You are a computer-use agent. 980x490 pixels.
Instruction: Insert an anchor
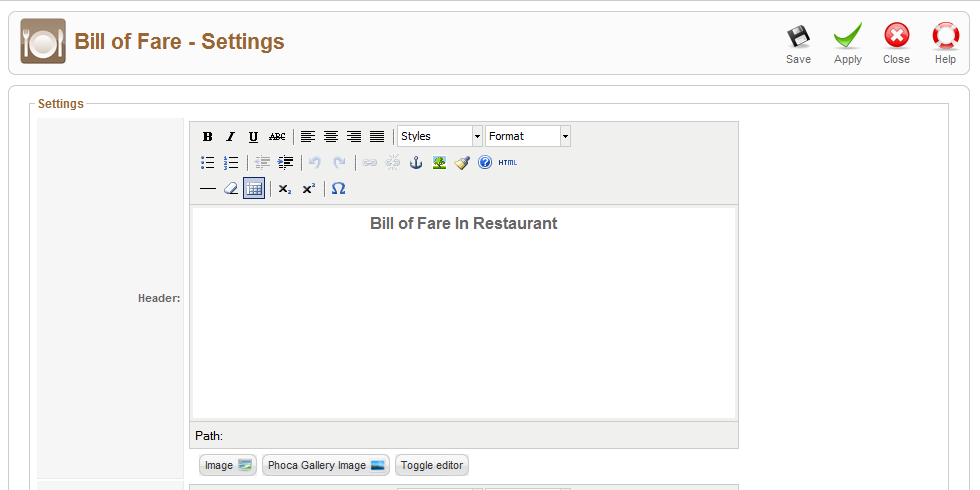click(x=416, y=162)
